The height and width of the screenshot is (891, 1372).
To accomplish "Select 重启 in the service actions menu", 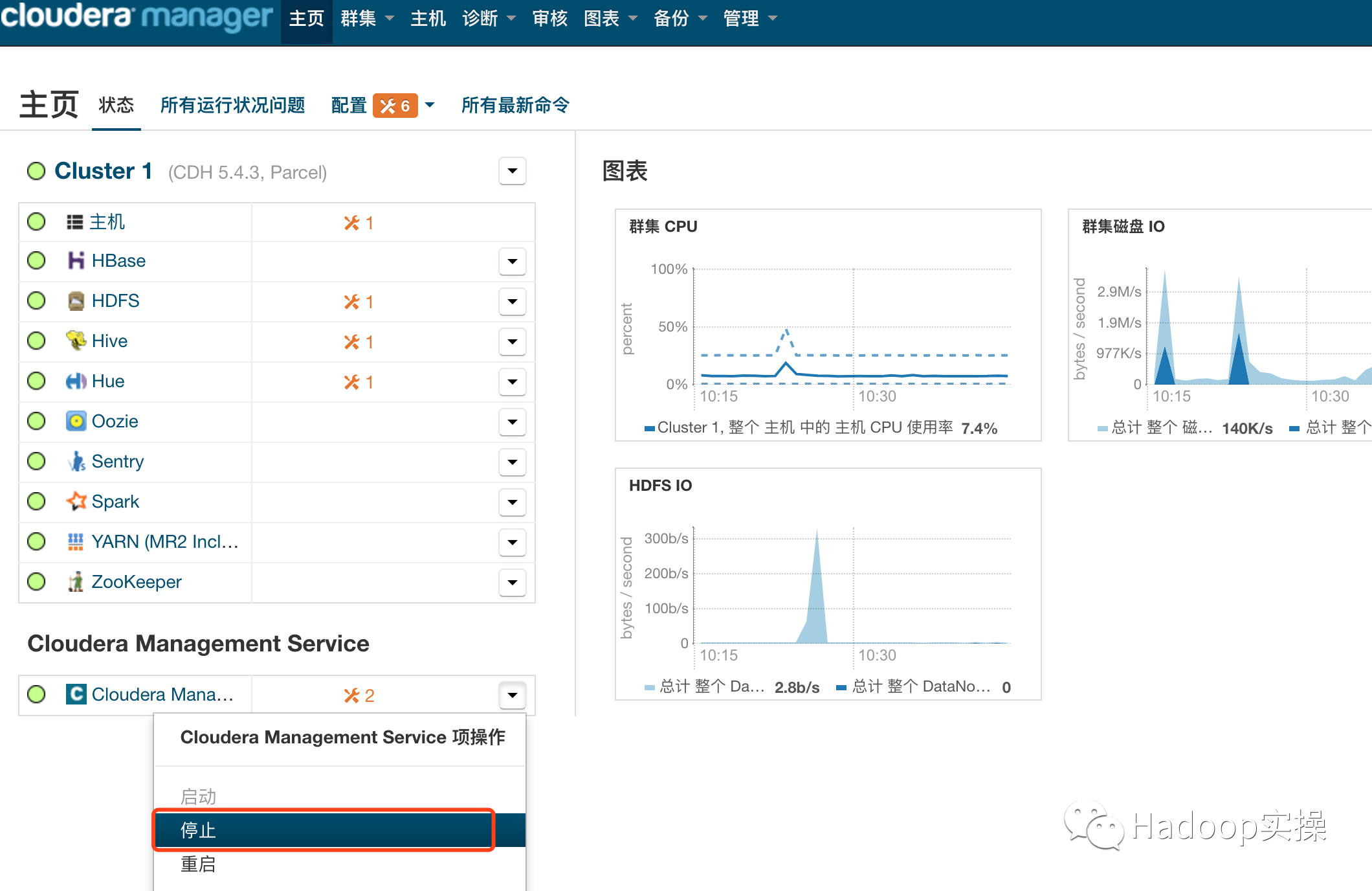I will [339, 864].
